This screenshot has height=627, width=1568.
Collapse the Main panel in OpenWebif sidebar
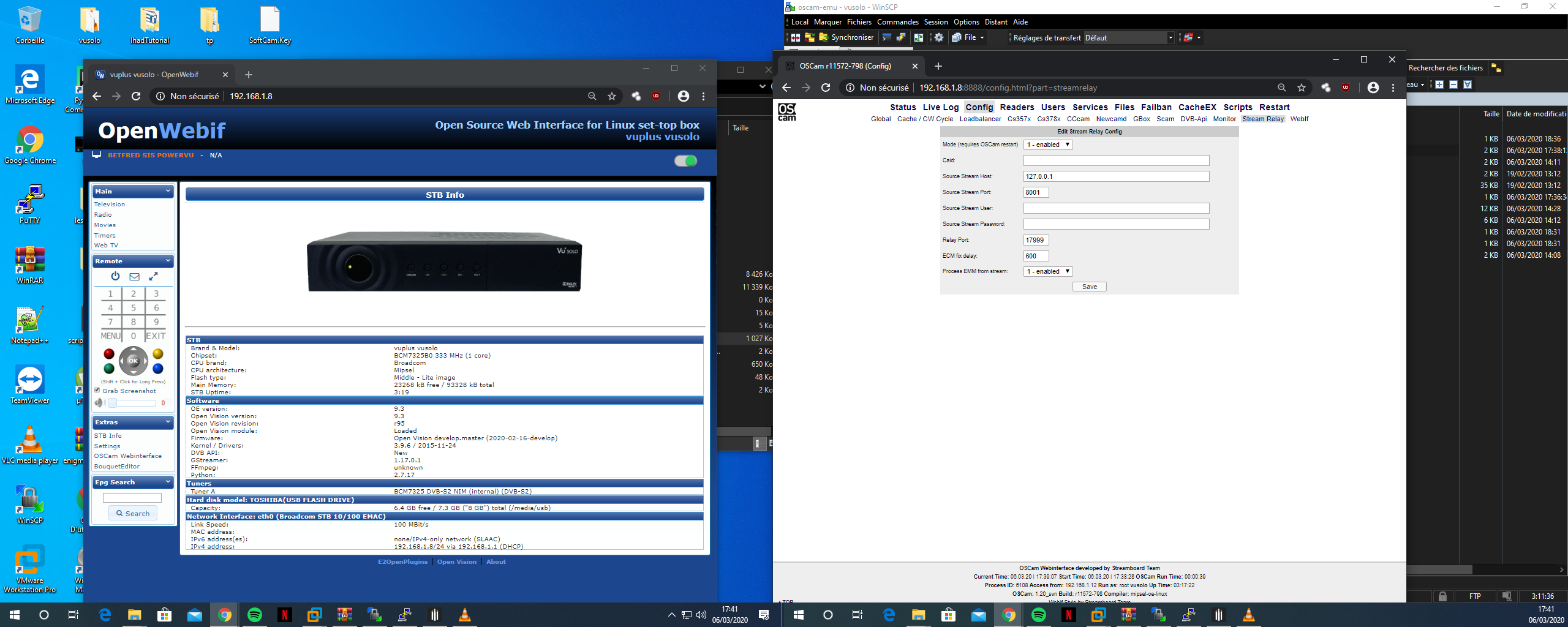[168, 191]
